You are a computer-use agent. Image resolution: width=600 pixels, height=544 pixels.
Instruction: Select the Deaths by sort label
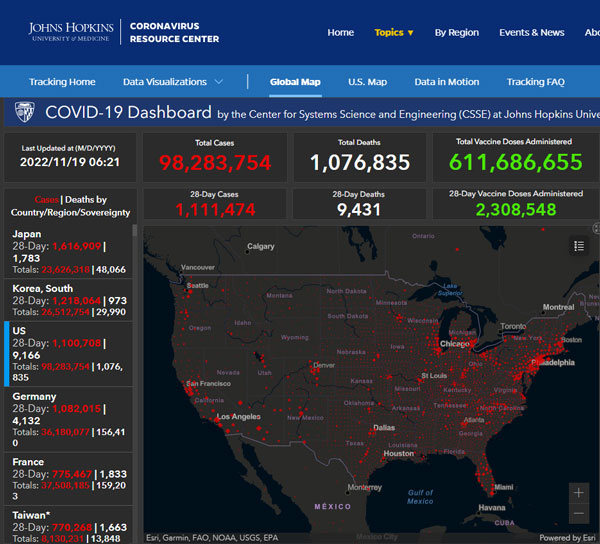pyautogui.click(x=86, y=200)
